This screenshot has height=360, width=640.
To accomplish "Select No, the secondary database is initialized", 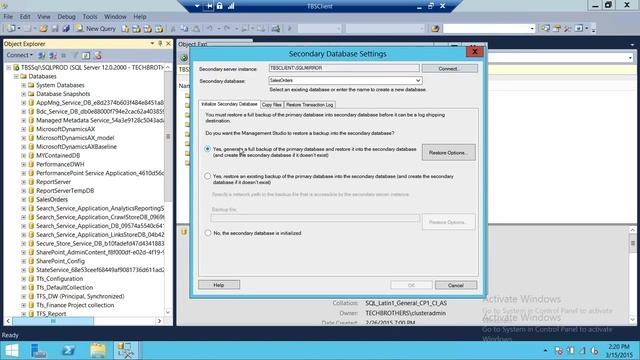I will (x=207, y=233).
